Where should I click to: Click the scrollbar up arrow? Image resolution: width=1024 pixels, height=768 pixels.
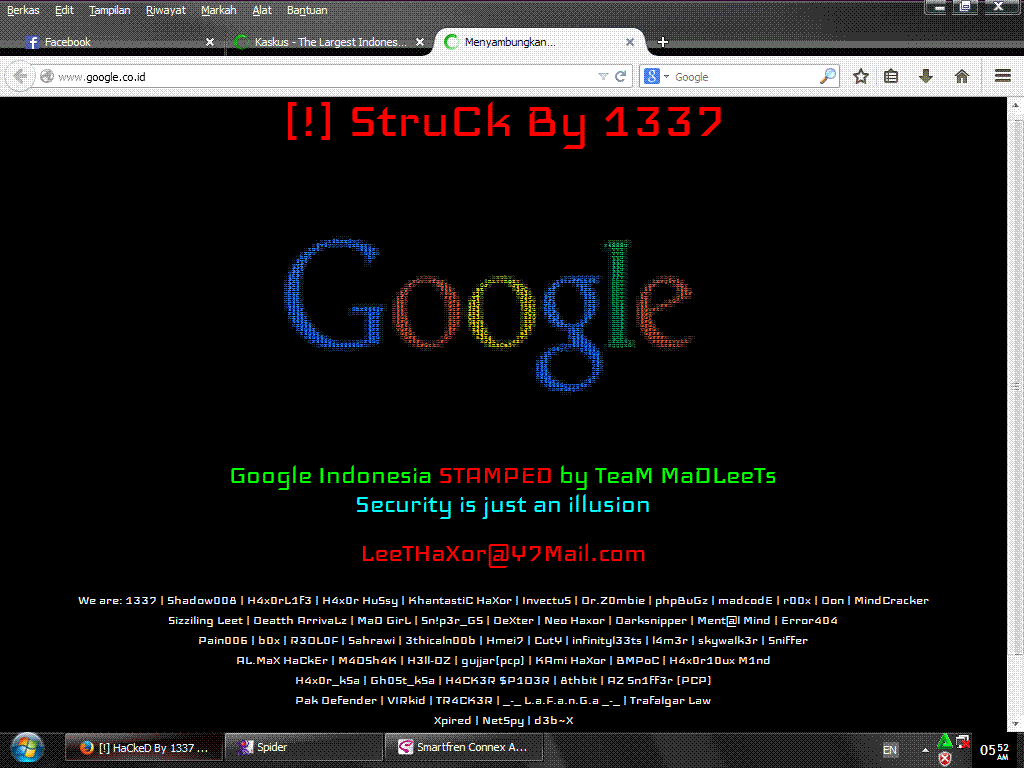click(x=1016, y=104)
